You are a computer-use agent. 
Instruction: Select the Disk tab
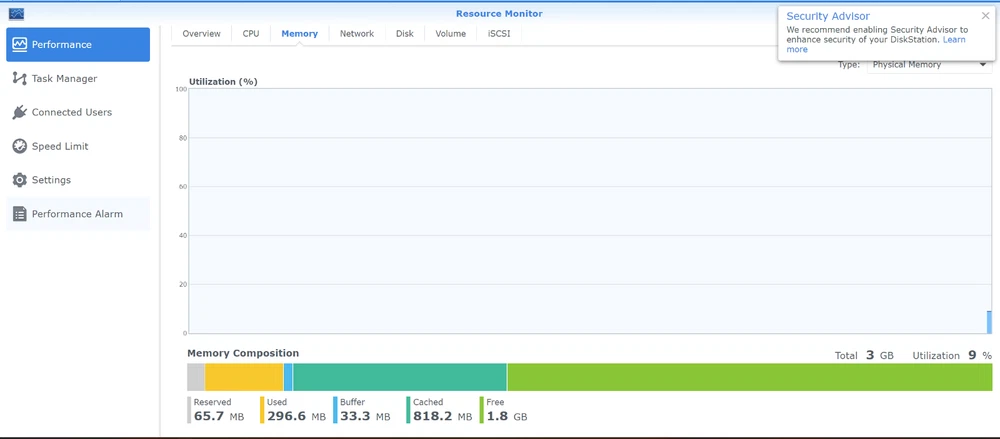405,34
